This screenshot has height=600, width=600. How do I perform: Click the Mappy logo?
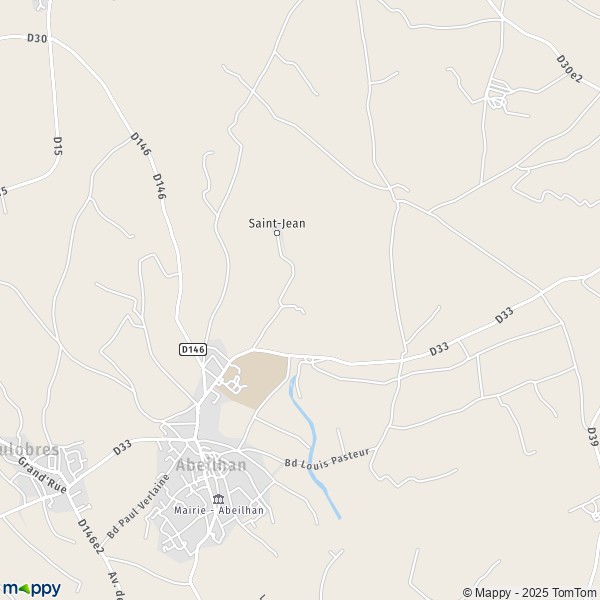[31, 589]
